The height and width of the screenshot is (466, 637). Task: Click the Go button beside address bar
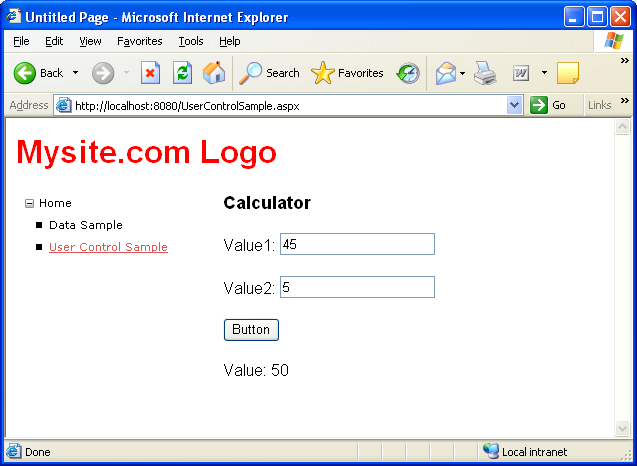click(549, 105)
